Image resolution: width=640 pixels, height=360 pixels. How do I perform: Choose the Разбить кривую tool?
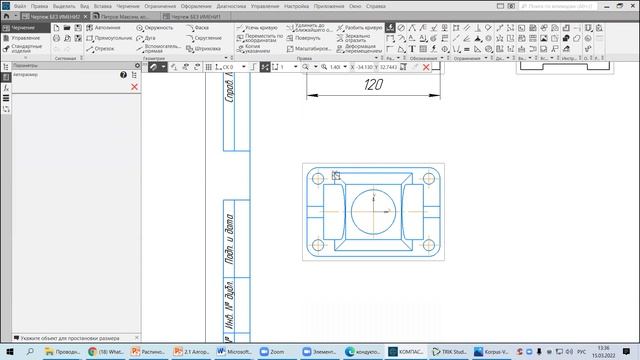(x=359, y=28)
